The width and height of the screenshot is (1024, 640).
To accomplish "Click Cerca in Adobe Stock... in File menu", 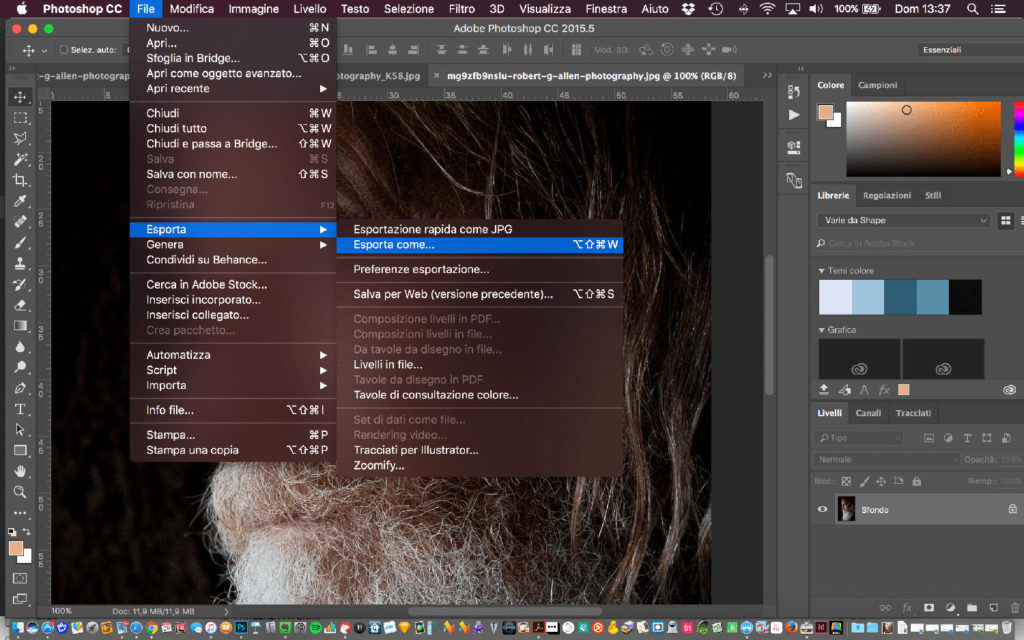I will (x=233, y=285).
